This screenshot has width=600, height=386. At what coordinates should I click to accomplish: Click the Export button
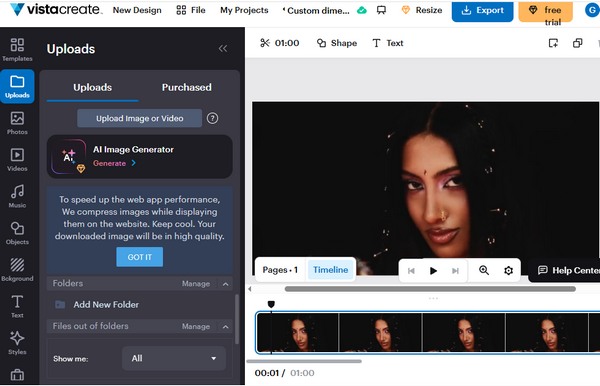coord(483,11)
